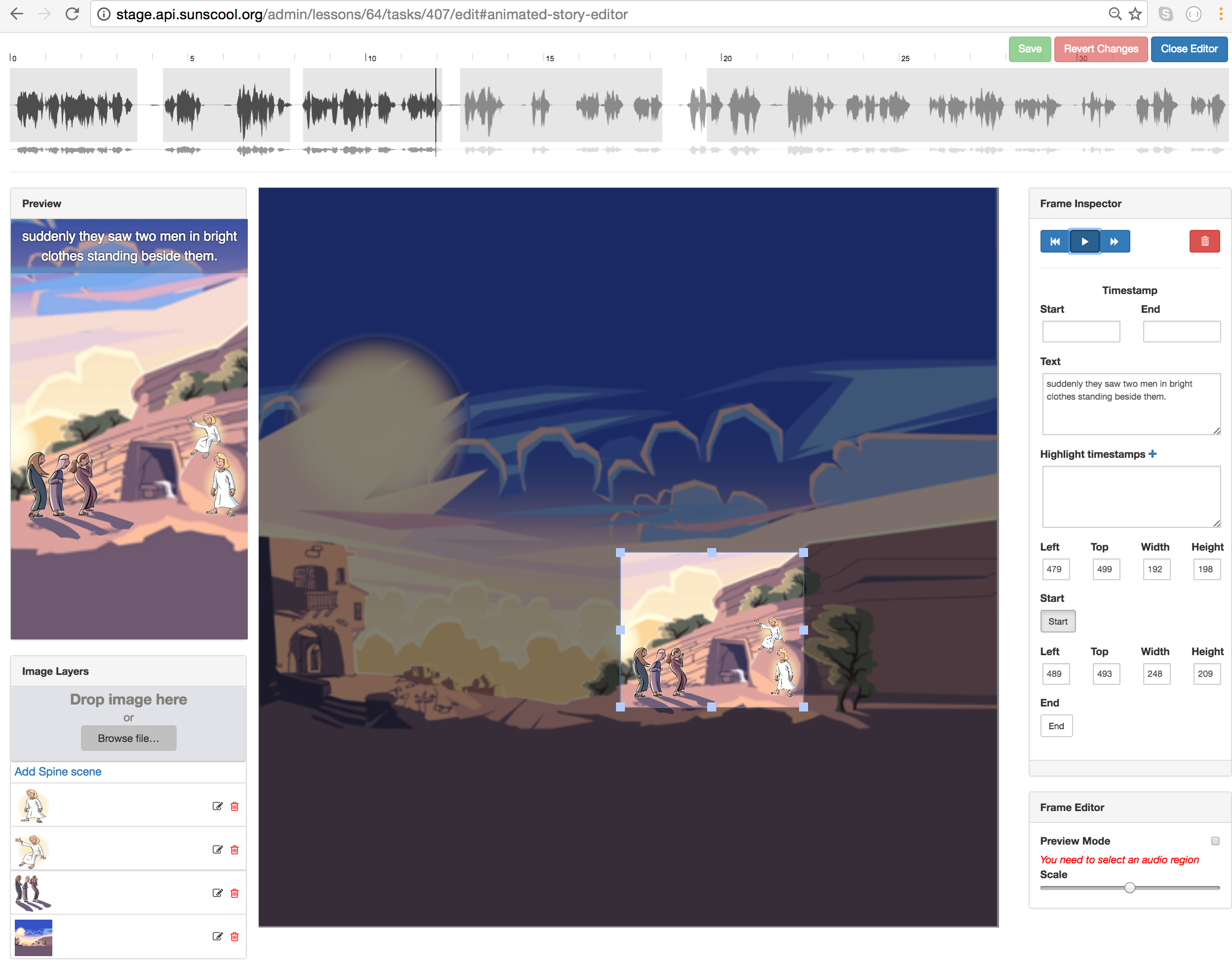
Task: Click the play button in Frame Inspector
Action: [1084, 242]
